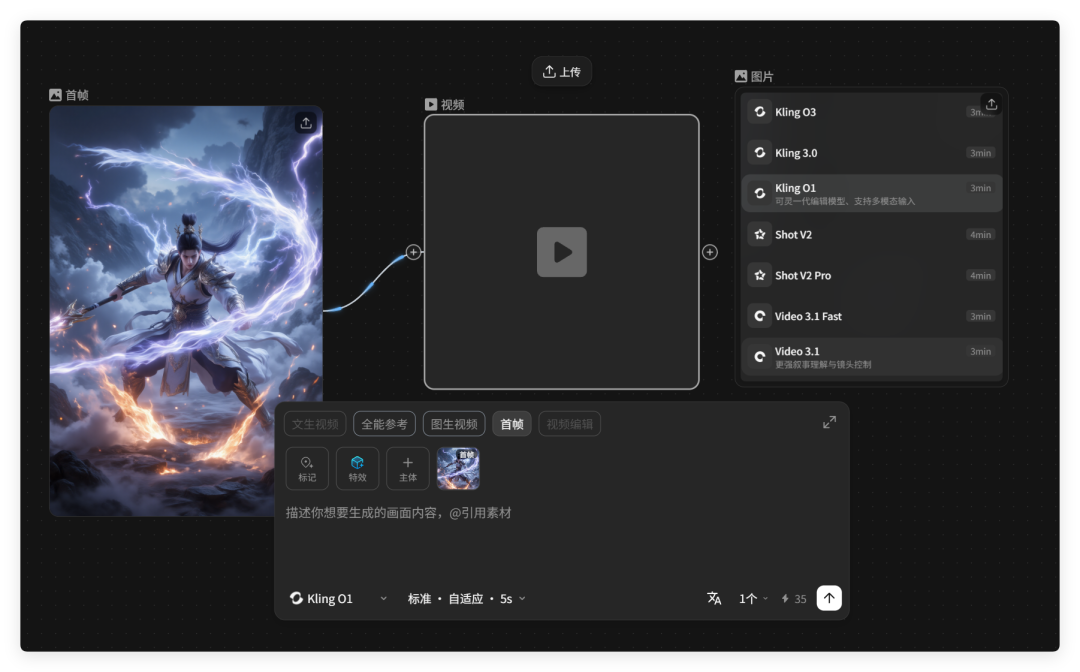Click plus connector right of video node
The image size is (1080, 672).
(710, 252)
